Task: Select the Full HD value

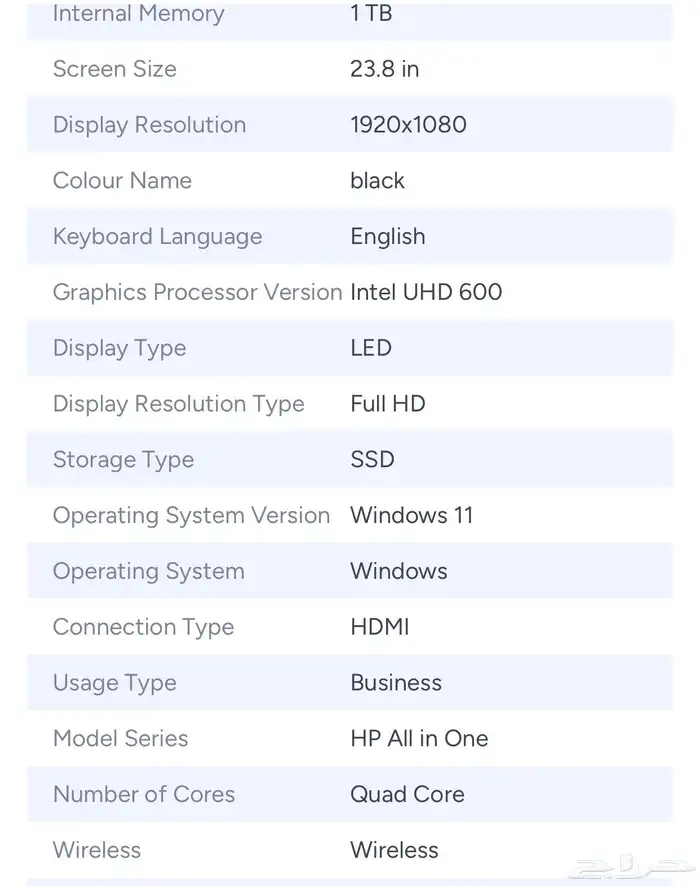Action: [387, 404]
